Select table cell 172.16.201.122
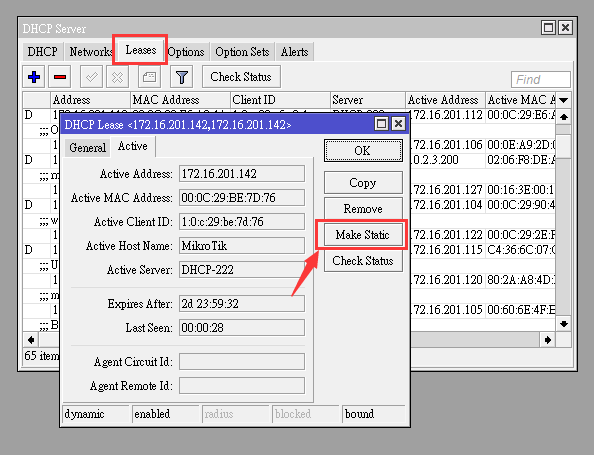Image resolution: width=594 pixels, height=455 pixels. tap(447, 235)
